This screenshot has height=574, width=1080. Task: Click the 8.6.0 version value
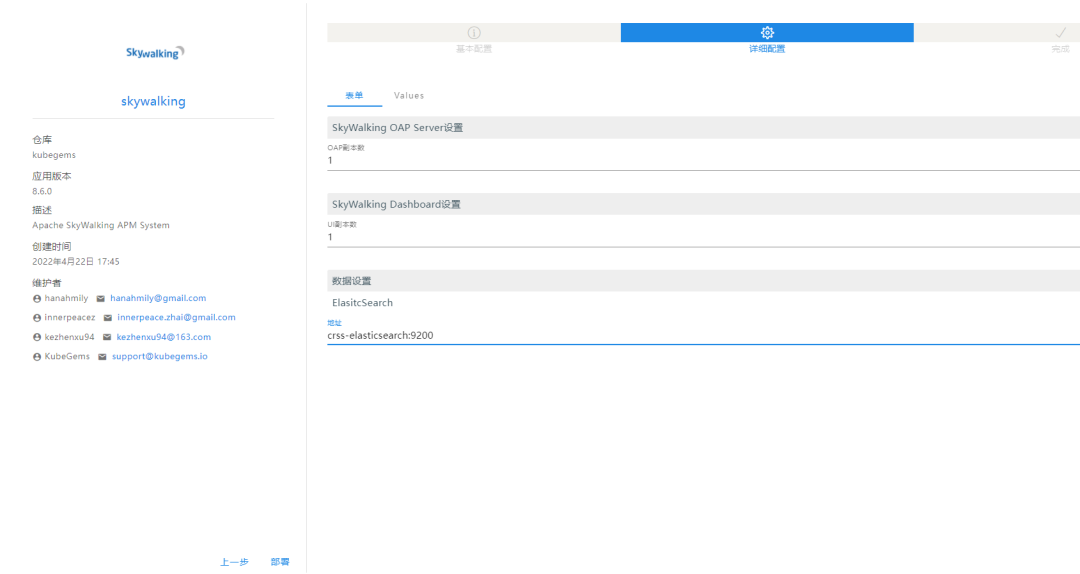[x=42, y=192]
